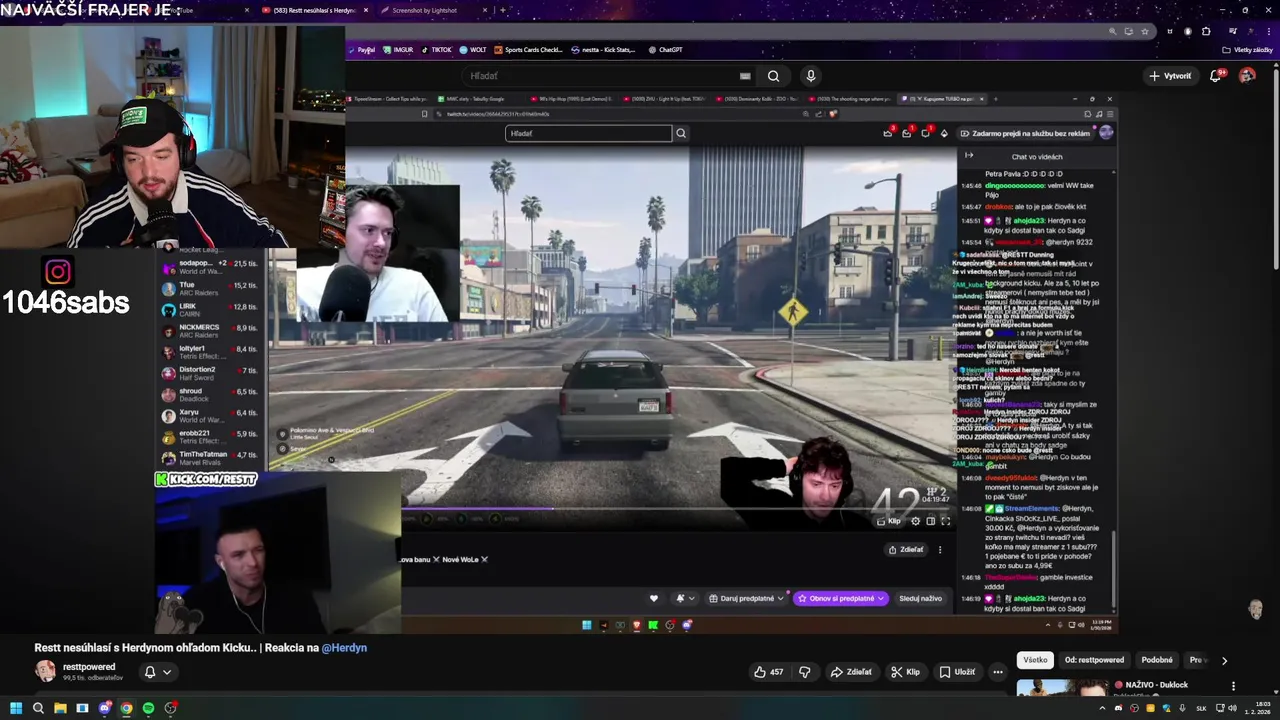Like the video with 457 likes
1280x720 pixels.
pos(768,672)
